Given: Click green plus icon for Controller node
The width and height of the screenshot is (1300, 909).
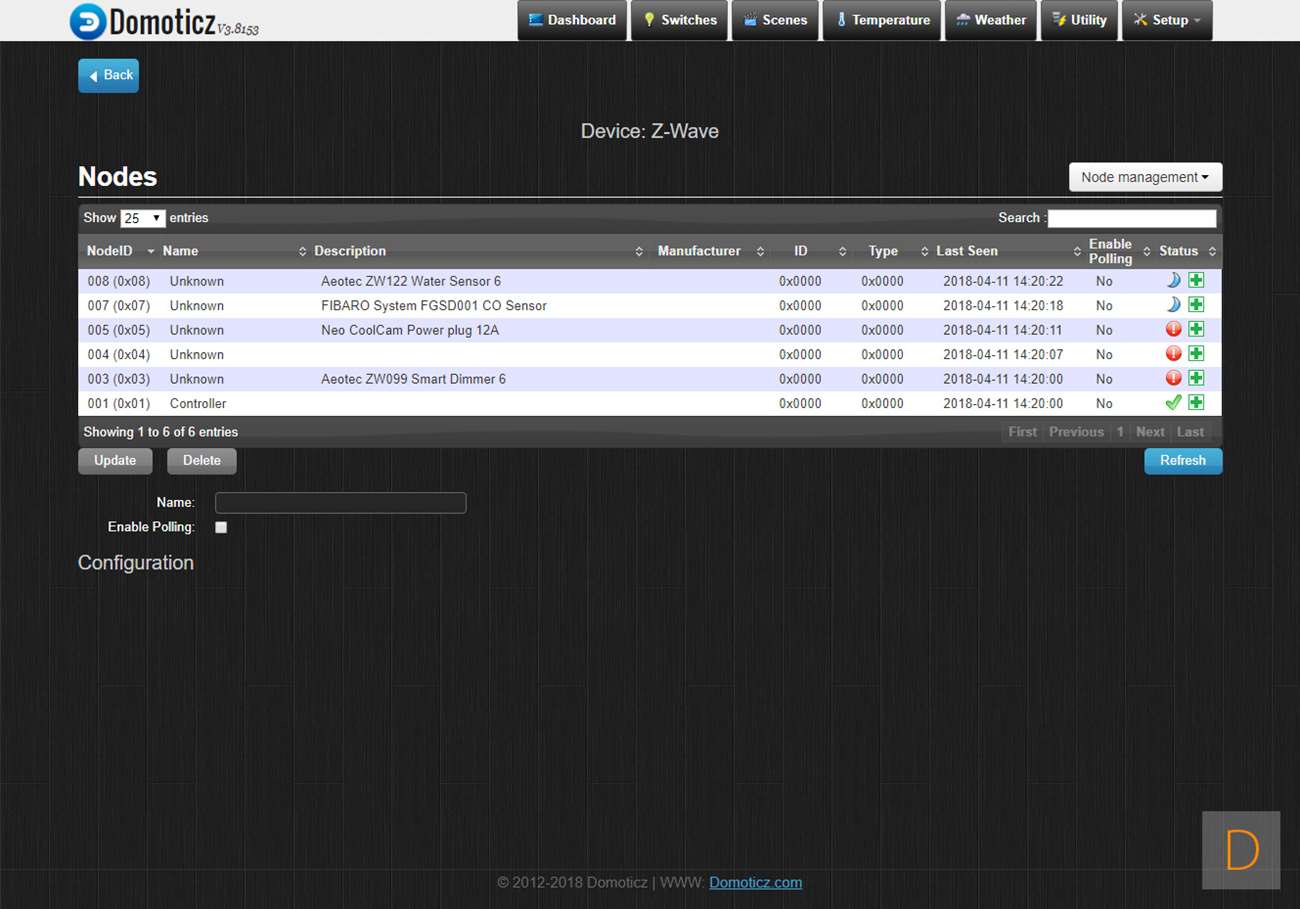Looking at the screenshot, I should [1196, 403].
